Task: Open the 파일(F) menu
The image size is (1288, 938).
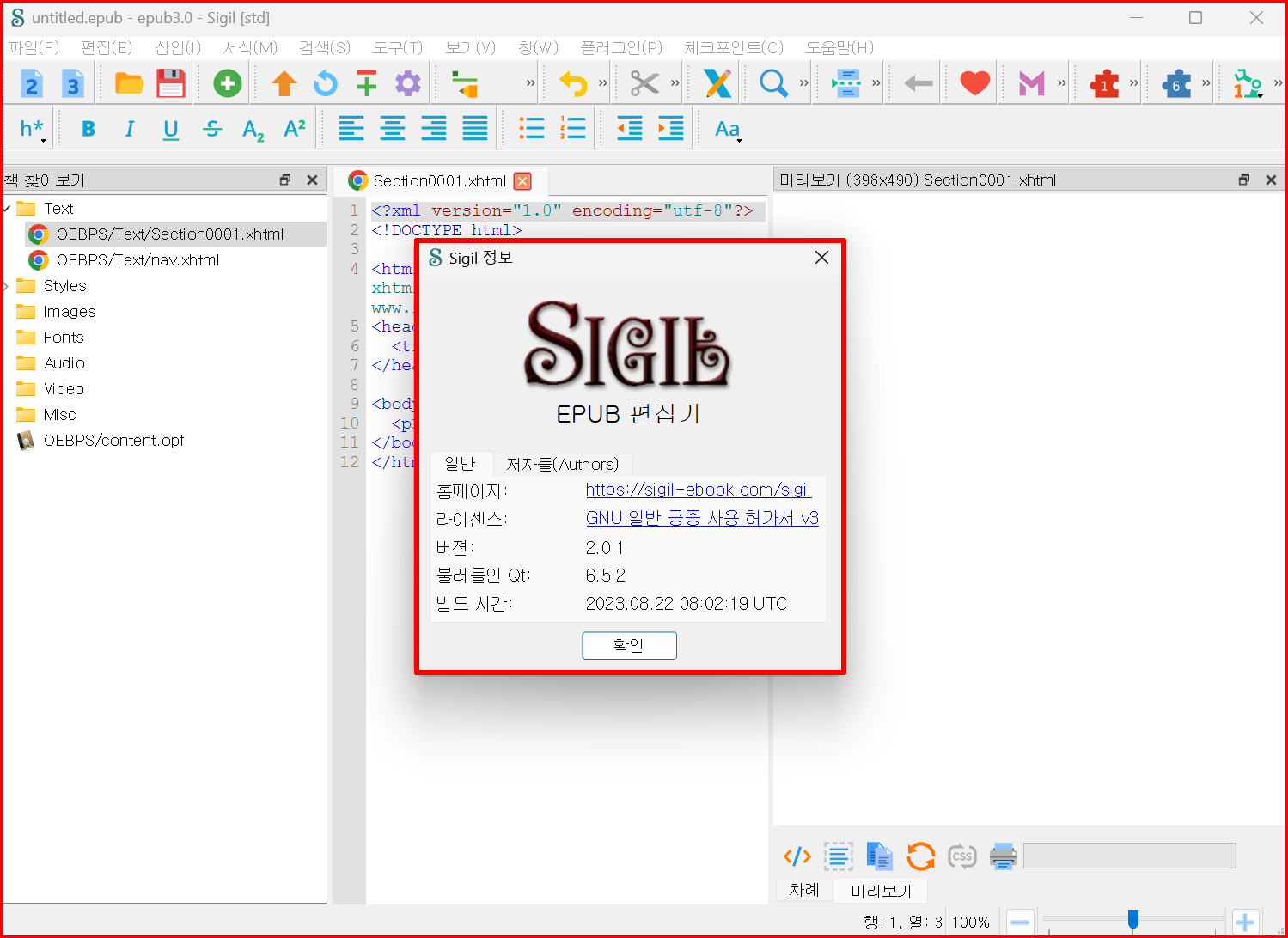Action: [x=34, y=47]
